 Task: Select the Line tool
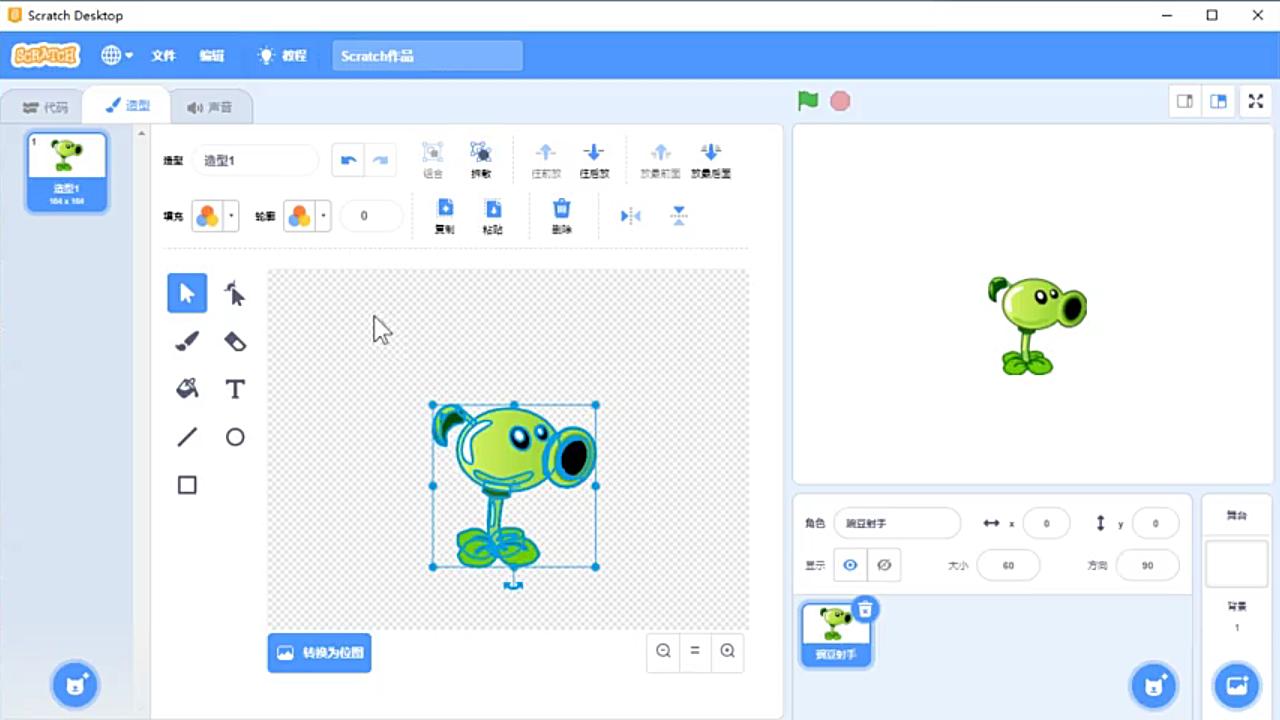(187, 437)
